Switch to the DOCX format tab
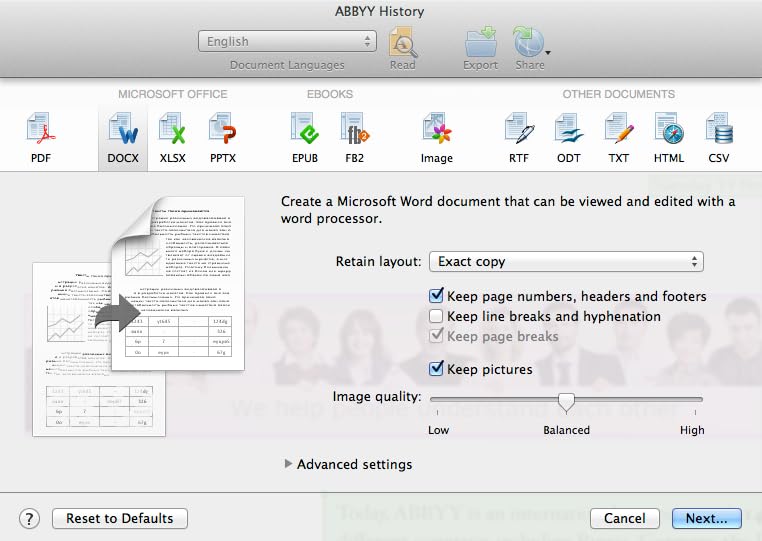The height and width of the screenshot is (541, 762). (x=125, y=137)
